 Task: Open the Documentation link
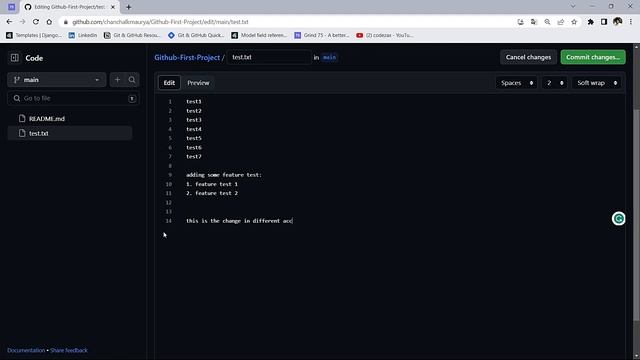click(x=26, y=350)
